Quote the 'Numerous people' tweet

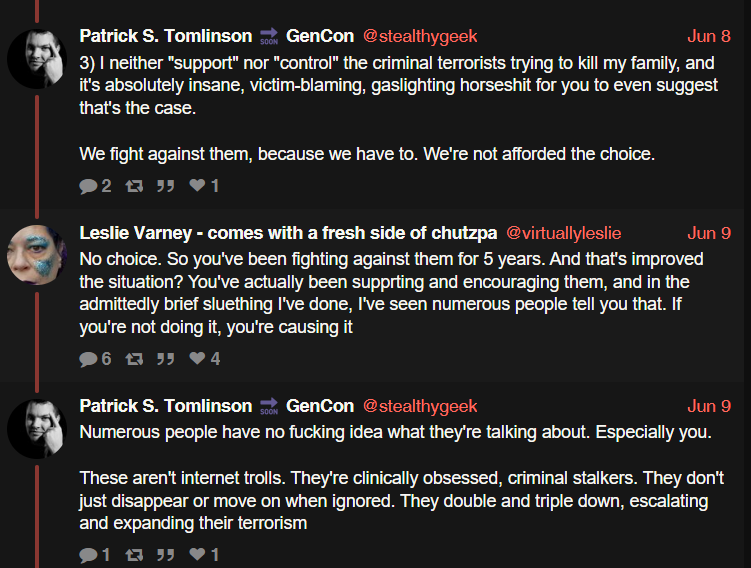tap(165, 555)
